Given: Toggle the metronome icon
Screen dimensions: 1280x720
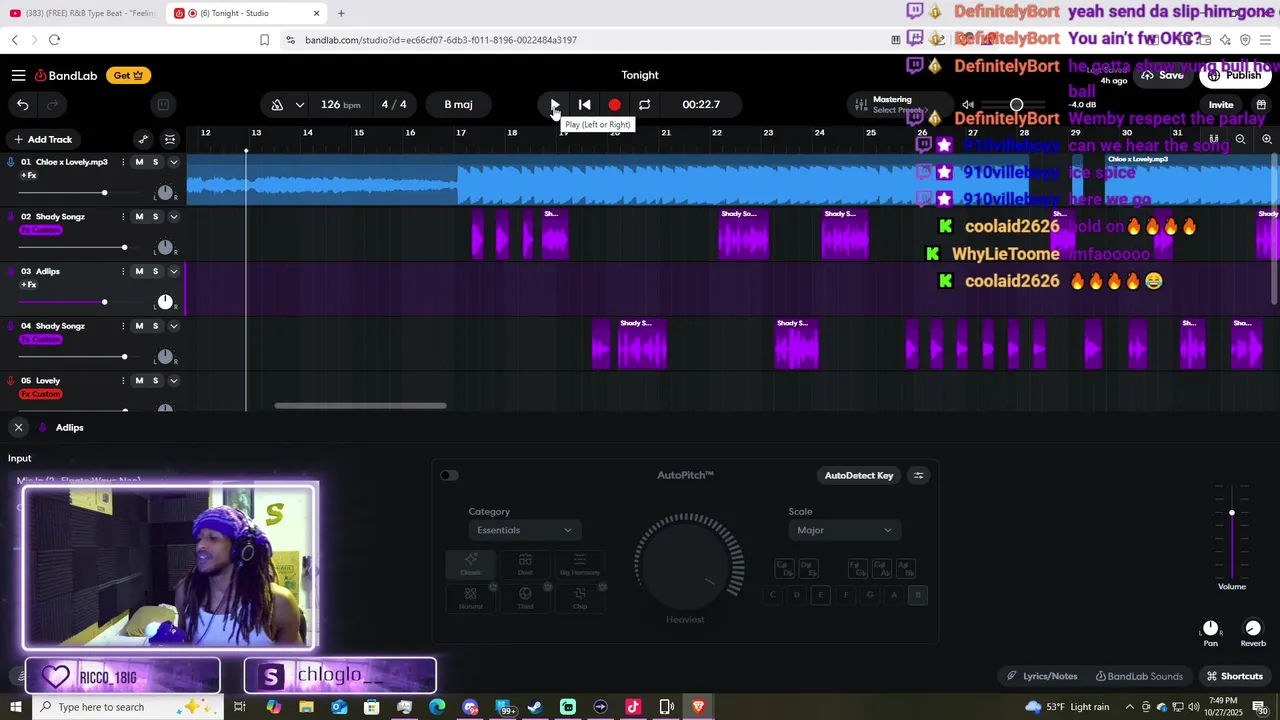Looking at the screenshot, I should (x=277, y=105).
